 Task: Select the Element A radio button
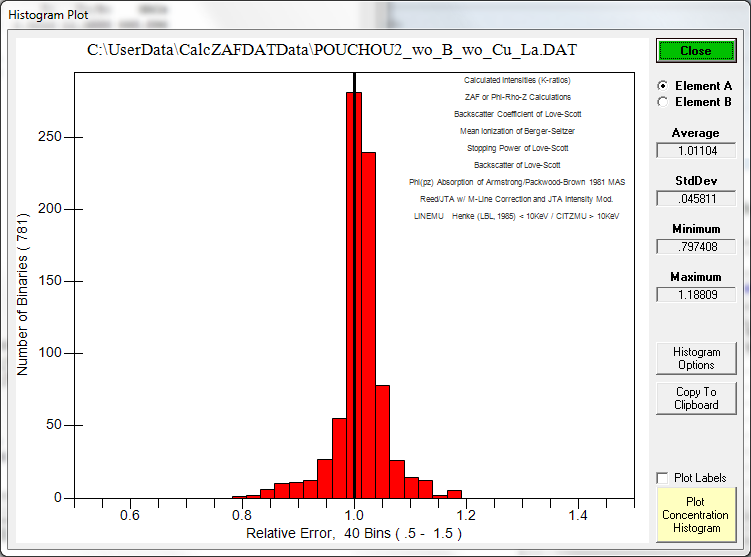click(662, 86)
